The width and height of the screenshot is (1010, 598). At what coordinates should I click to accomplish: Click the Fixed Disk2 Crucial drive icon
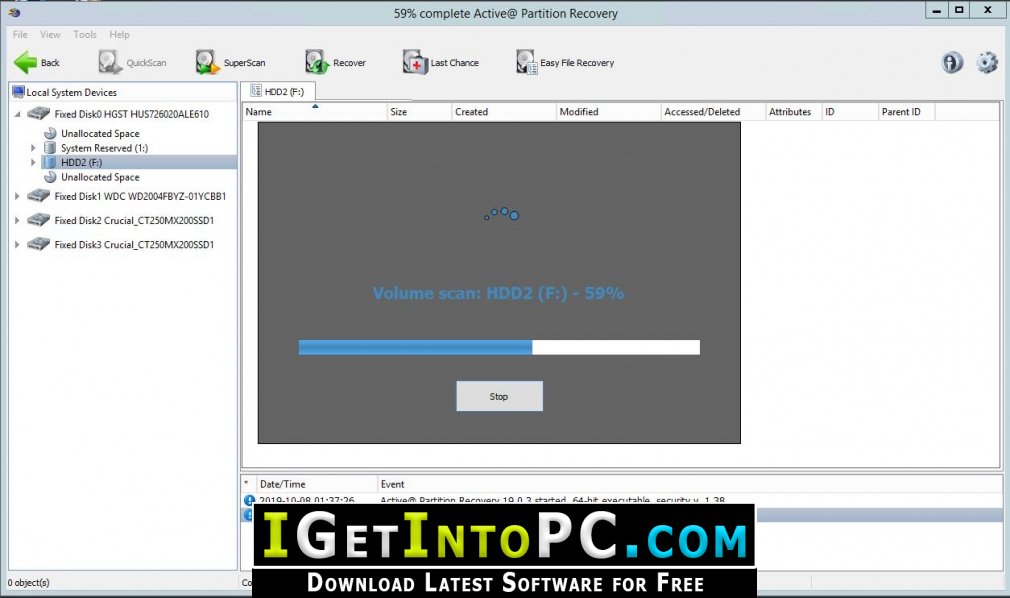pyautogui.click(x=39, y=220)
